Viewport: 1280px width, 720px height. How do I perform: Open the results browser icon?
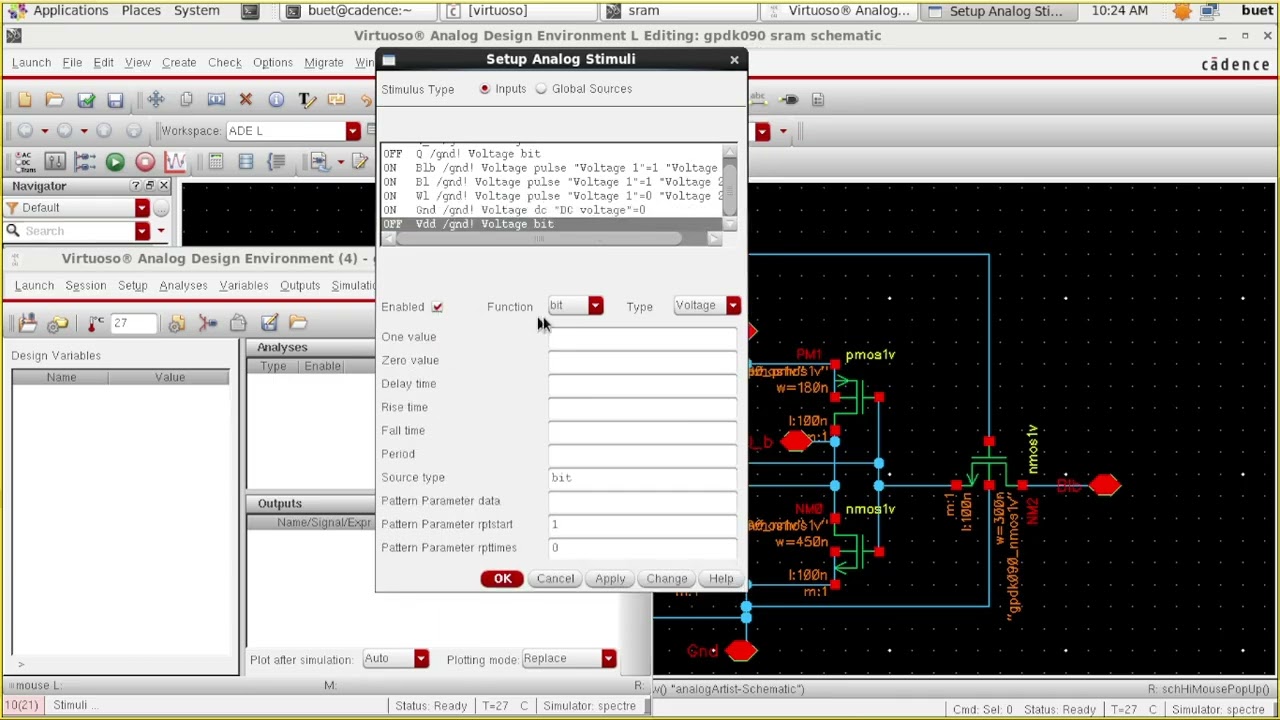click(x=246, y=162)
